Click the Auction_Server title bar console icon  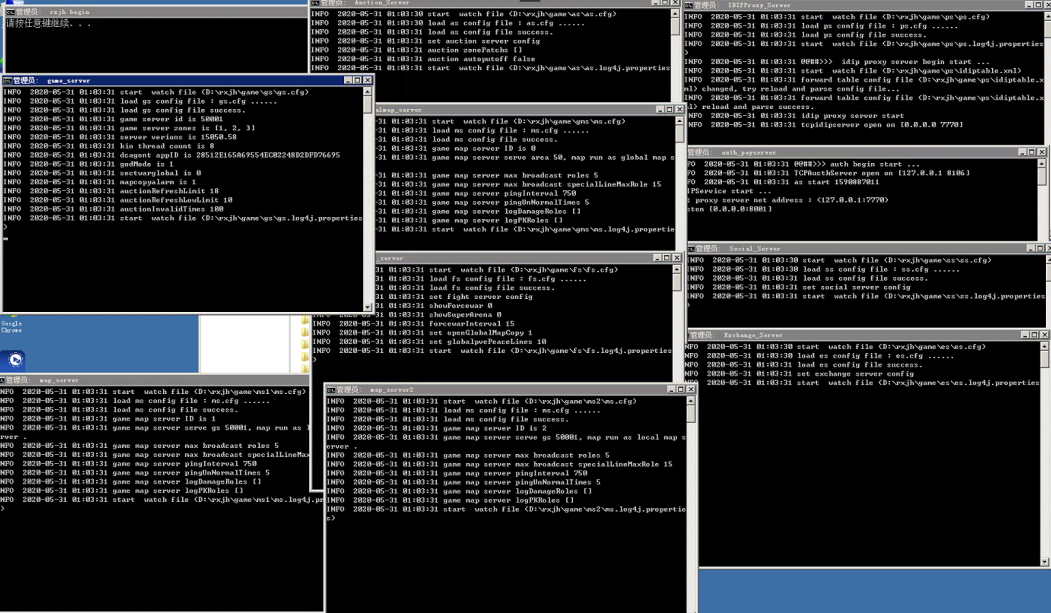coord(316,3)
